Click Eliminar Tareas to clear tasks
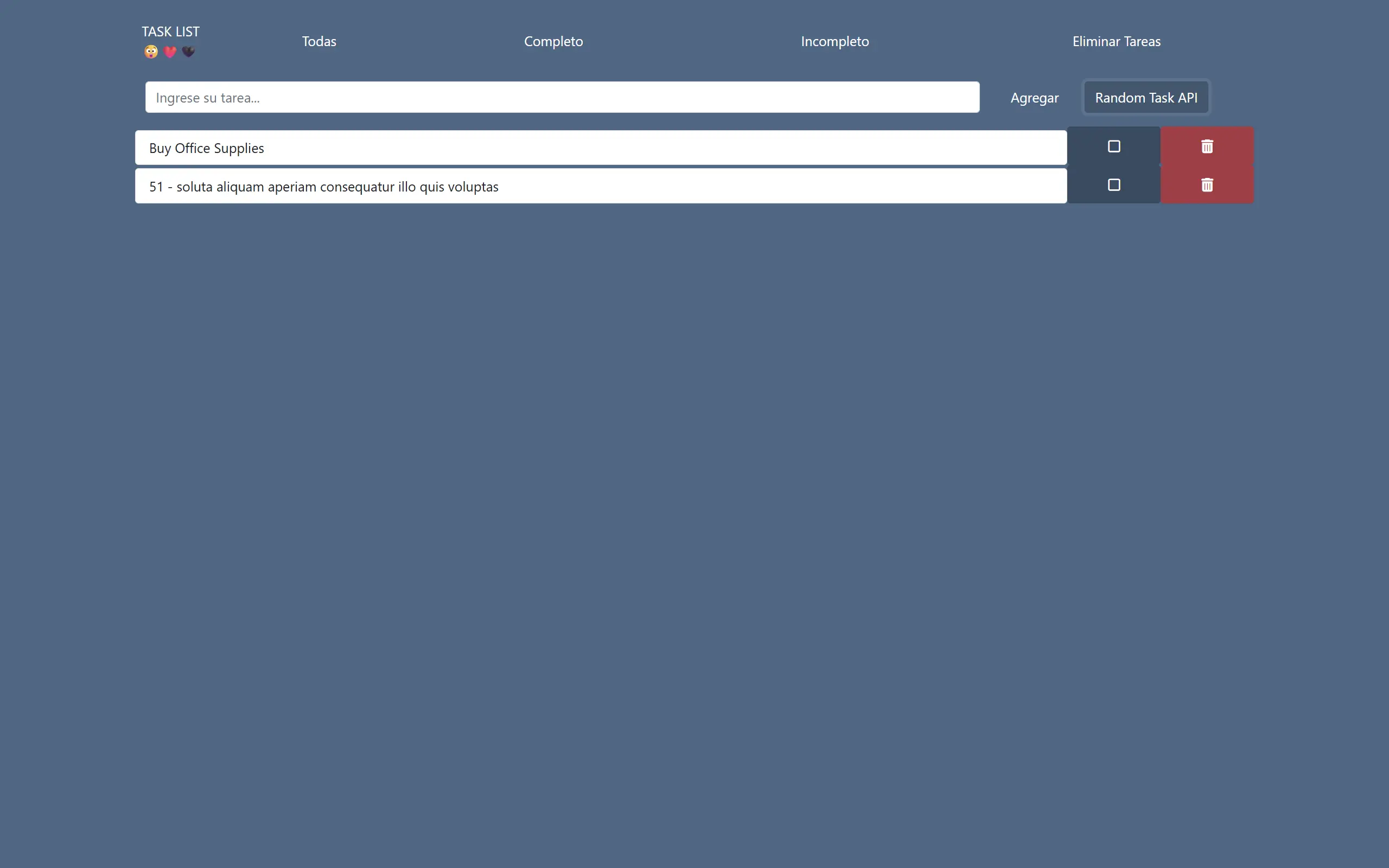This screenshot has width=1389, height=868. pyautogui.click(x=1117, y=41)
